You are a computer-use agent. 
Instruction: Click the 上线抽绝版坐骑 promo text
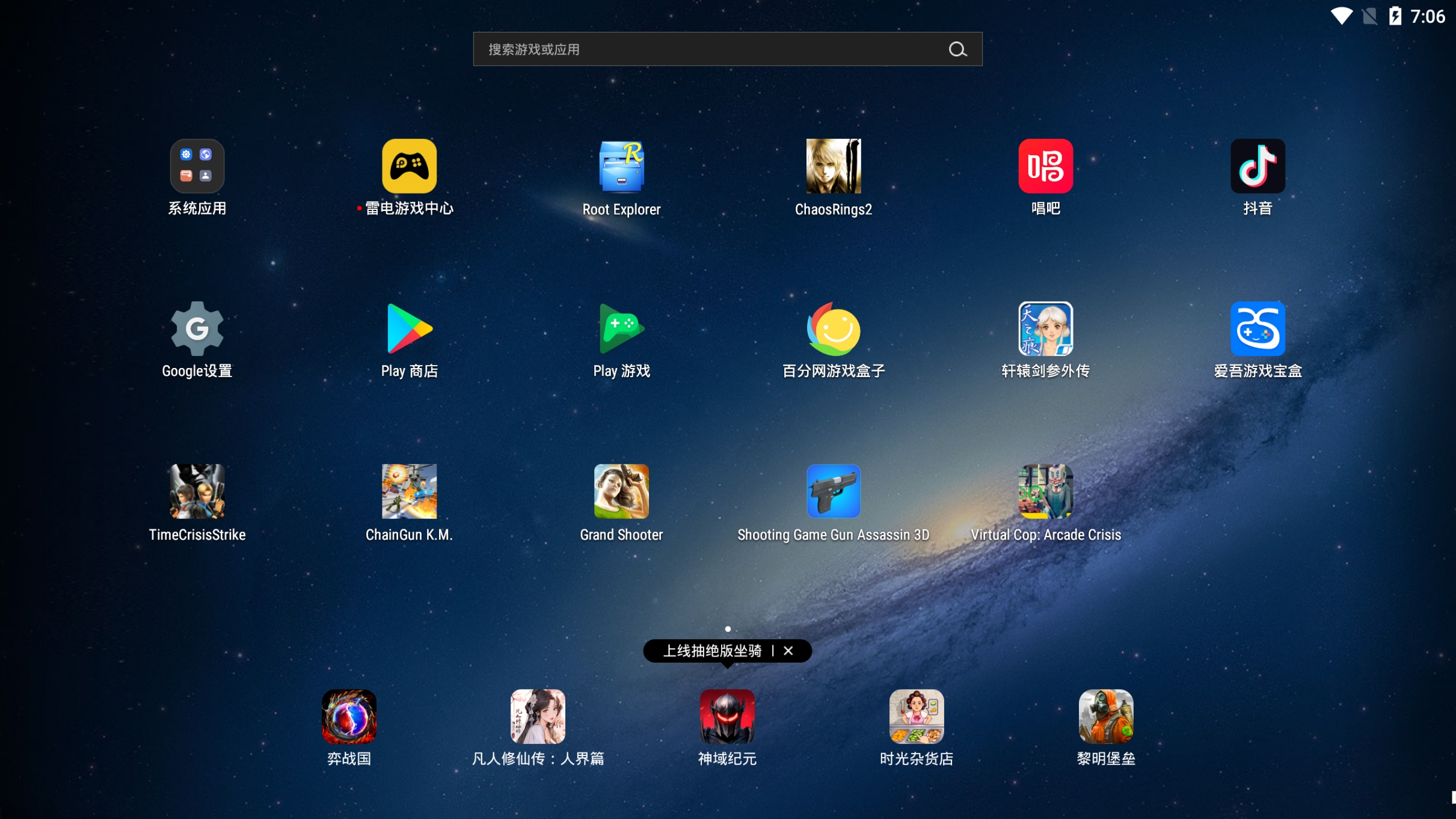point(712,651)
